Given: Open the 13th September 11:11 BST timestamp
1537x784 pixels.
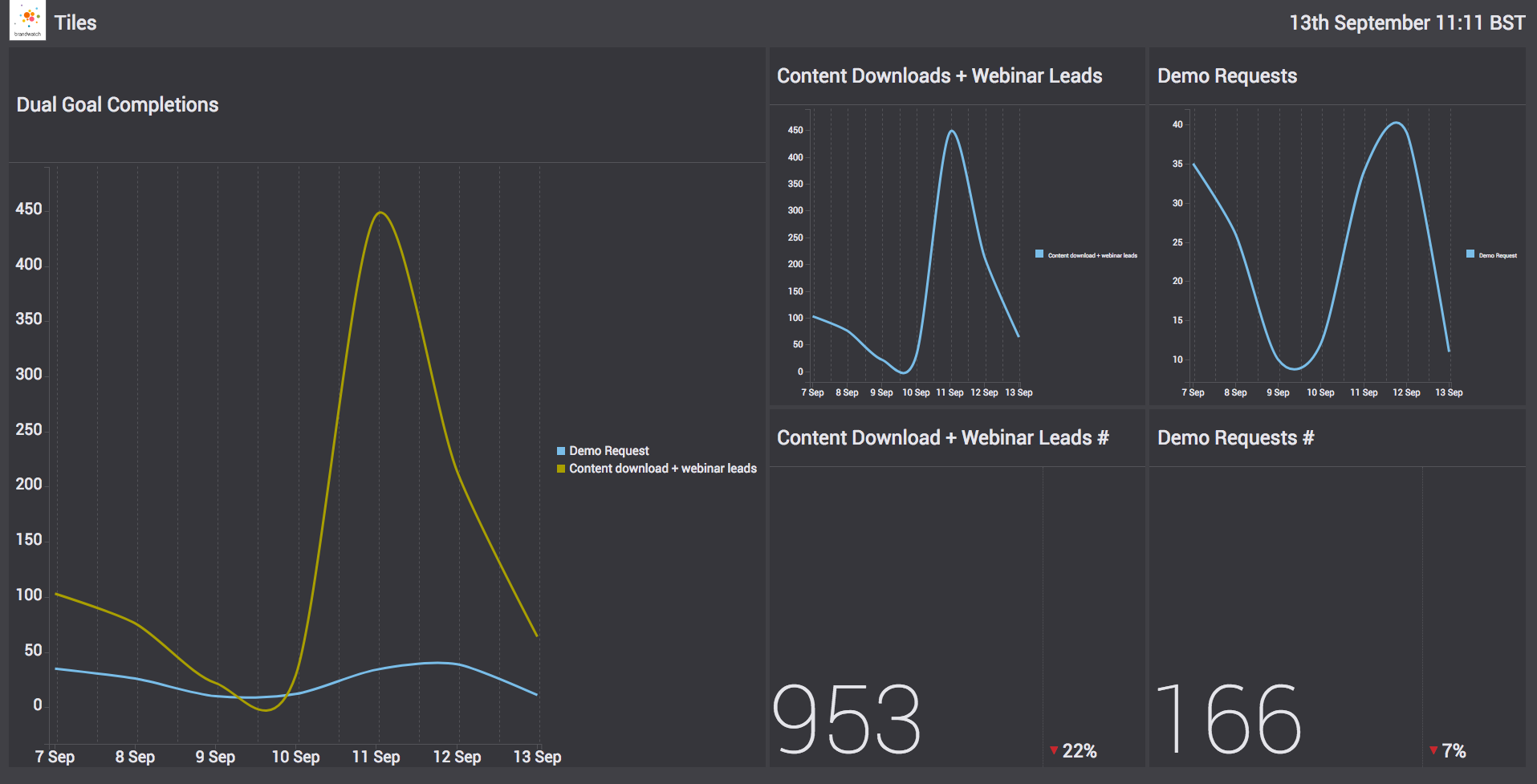Looking at the screenshot, I should coord(1406,22).
